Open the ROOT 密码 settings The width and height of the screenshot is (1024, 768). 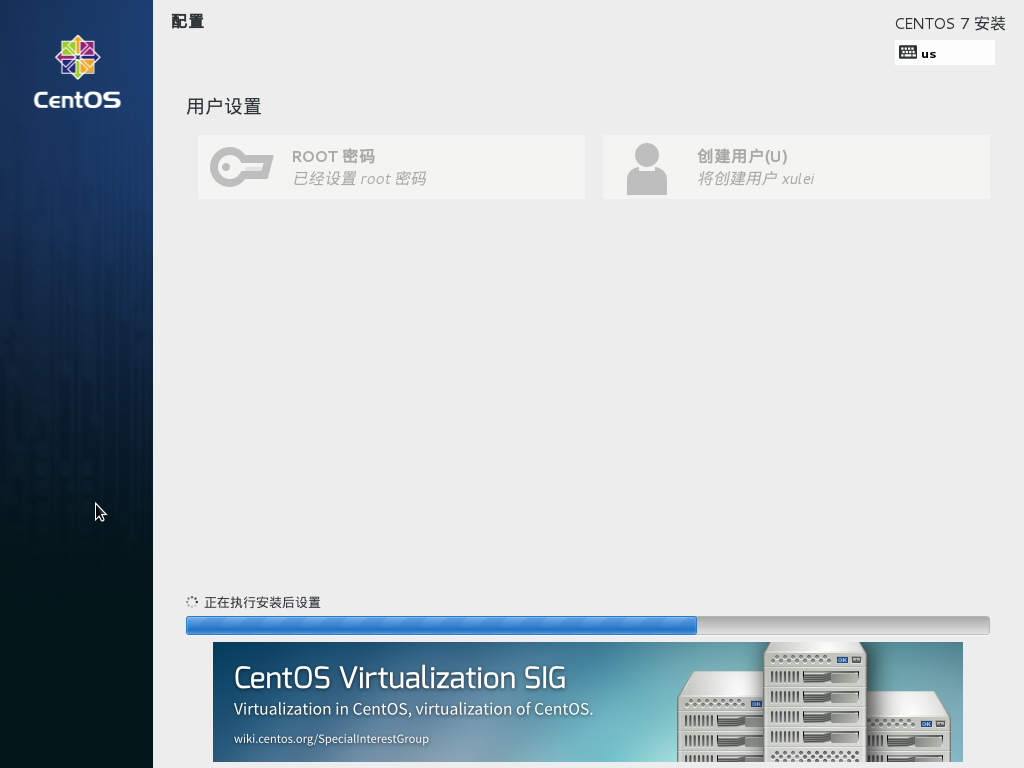point(391,167)
